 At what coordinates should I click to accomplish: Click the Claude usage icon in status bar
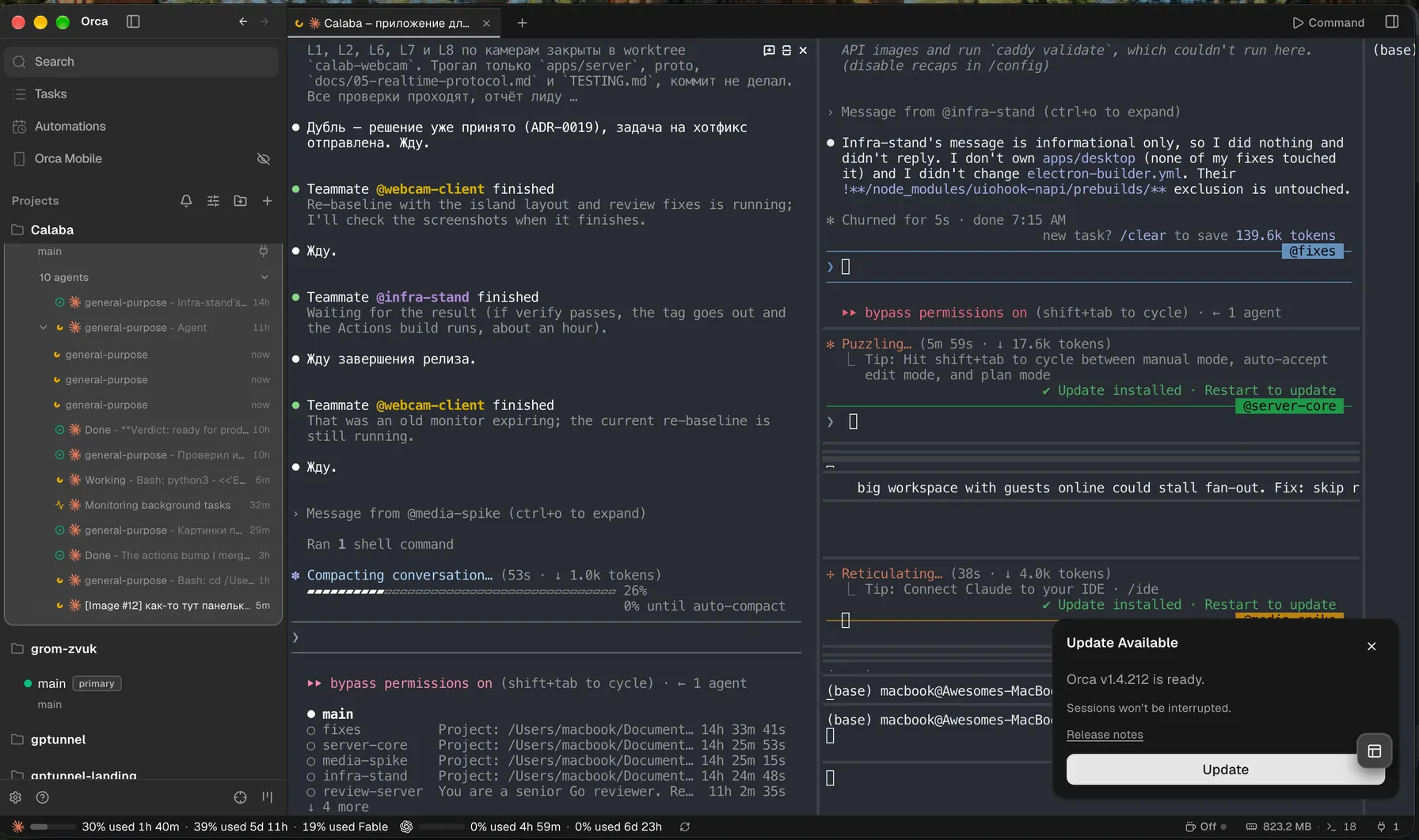(17, 827)
